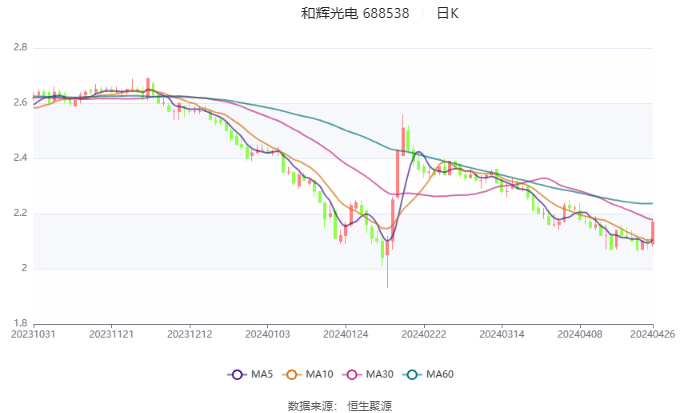Click the 20231031 date axis label

click(33, 334)
